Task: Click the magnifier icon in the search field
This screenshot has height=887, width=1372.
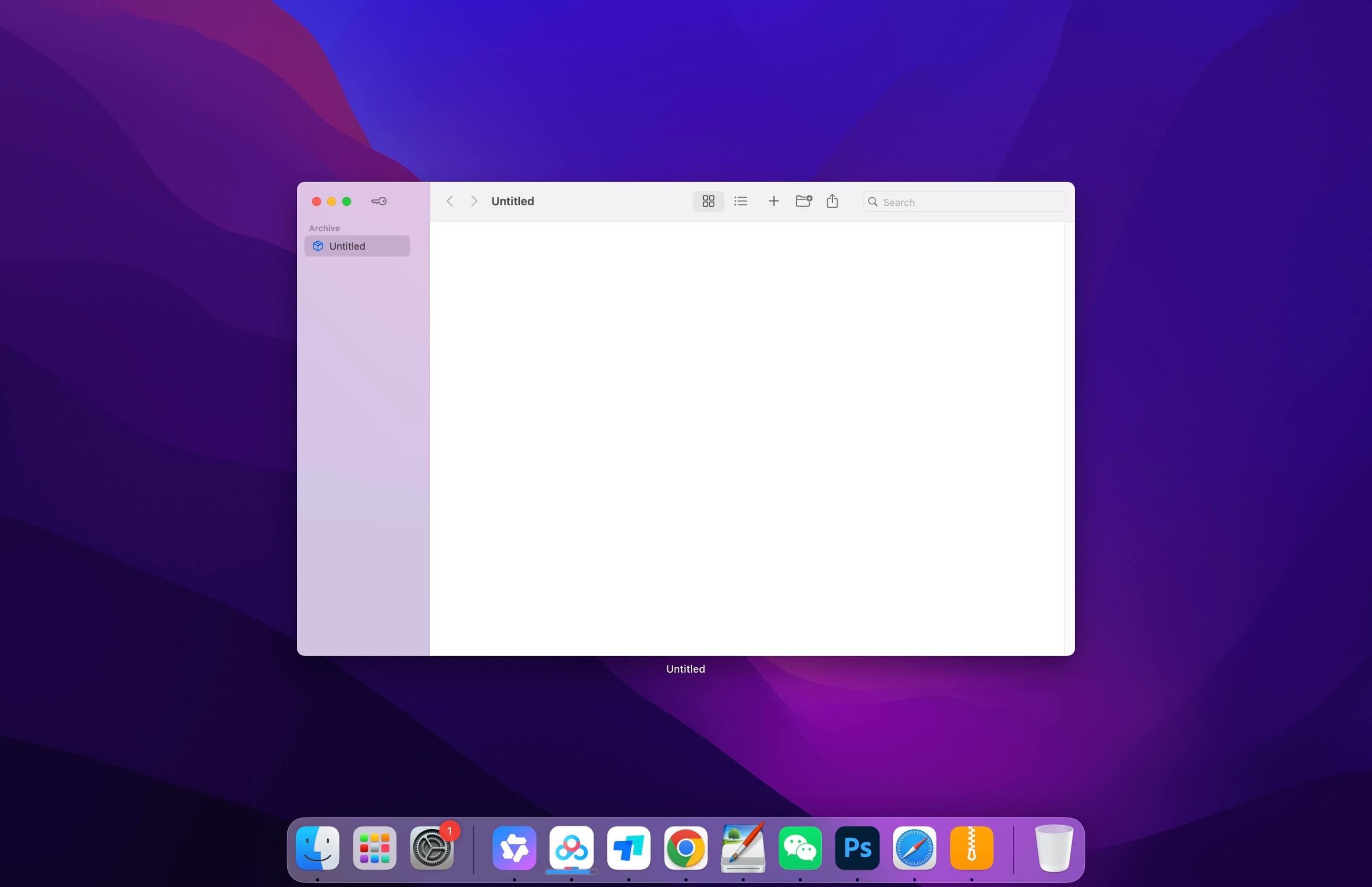Action: [x=873, y=202]
